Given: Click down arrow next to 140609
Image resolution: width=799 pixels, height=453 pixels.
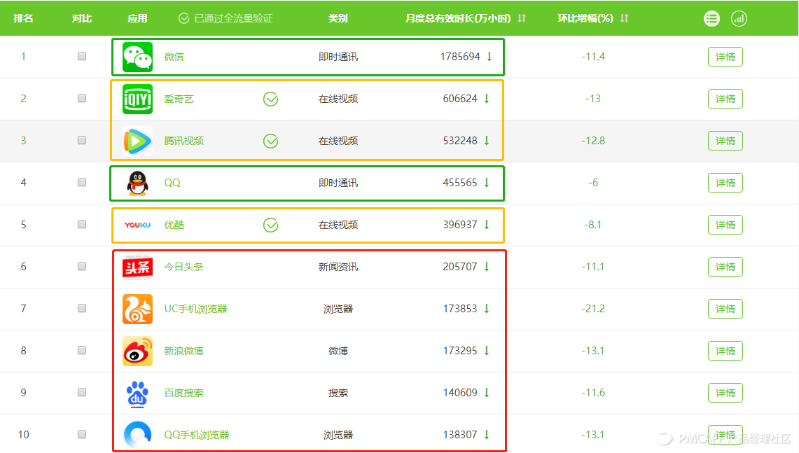Looking at the screenshot, I should coord(487,392).
